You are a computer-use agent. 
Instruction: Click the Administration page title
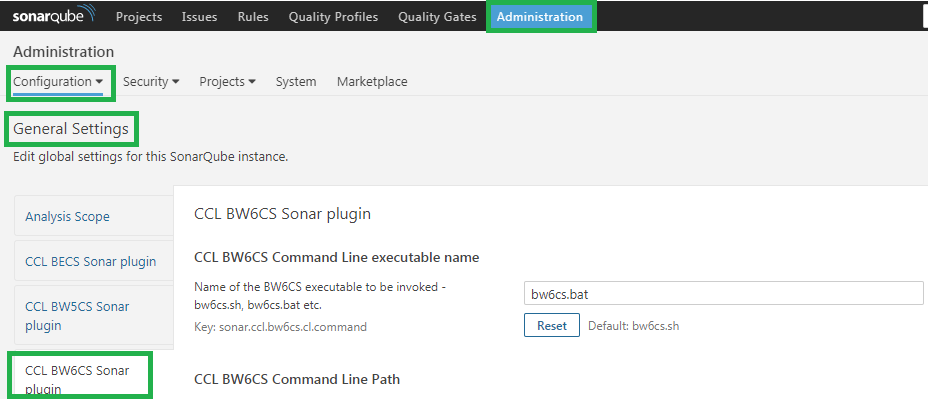pyautogui.click(x=63, y=52)
